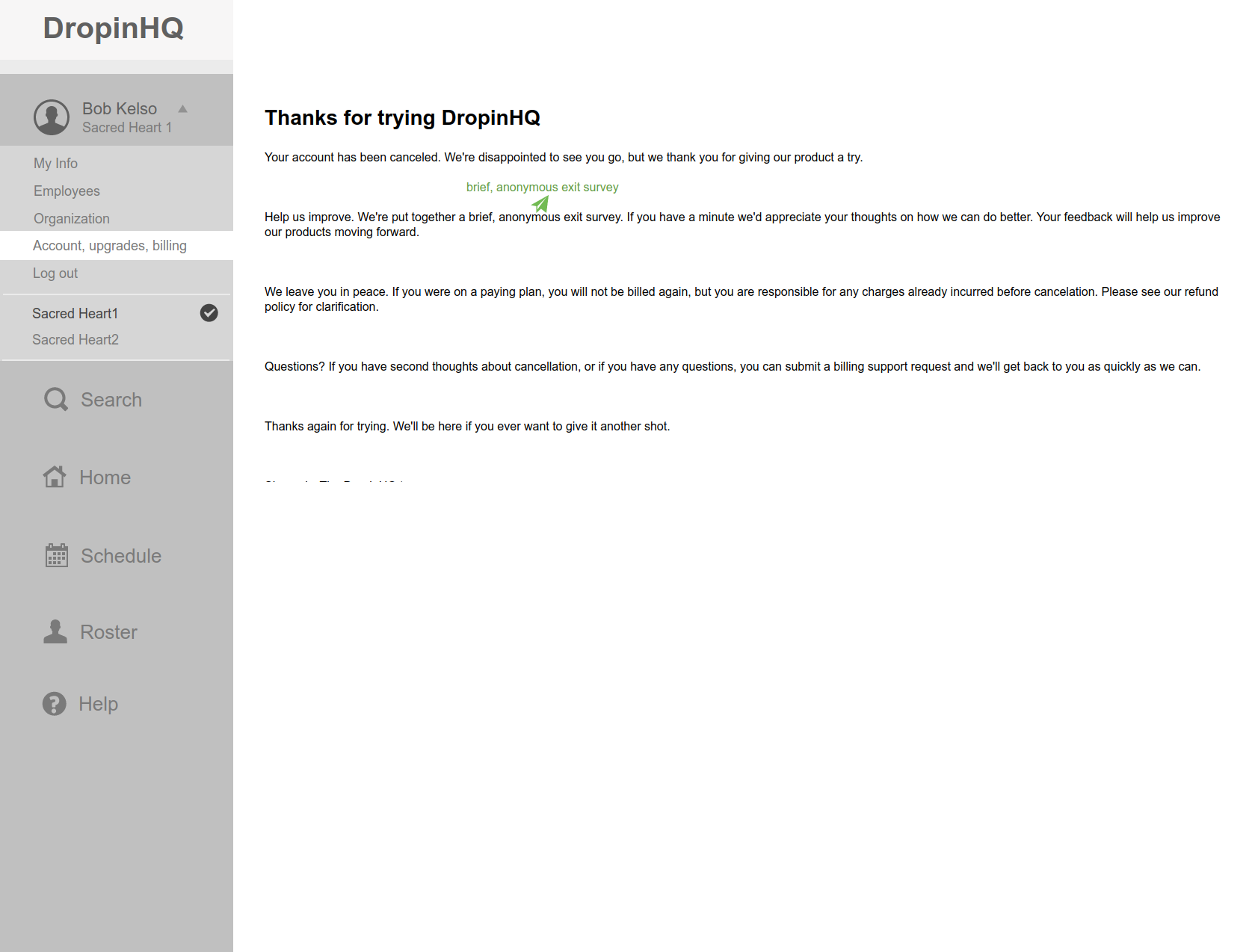Open Schedule in the sidebar

(121, 556)
